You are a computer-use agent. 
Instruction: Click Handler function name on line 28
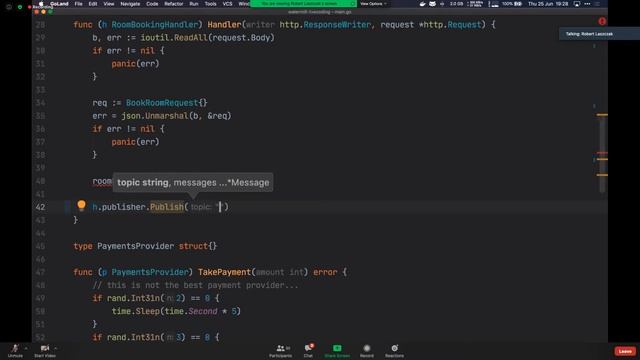(224, 24)
